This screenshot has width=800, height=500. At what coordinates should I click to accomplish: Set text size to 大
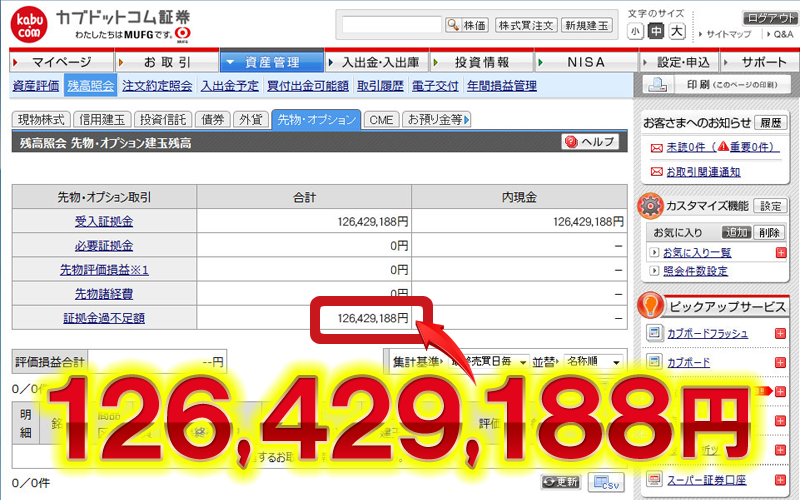[x=677, y=32]
